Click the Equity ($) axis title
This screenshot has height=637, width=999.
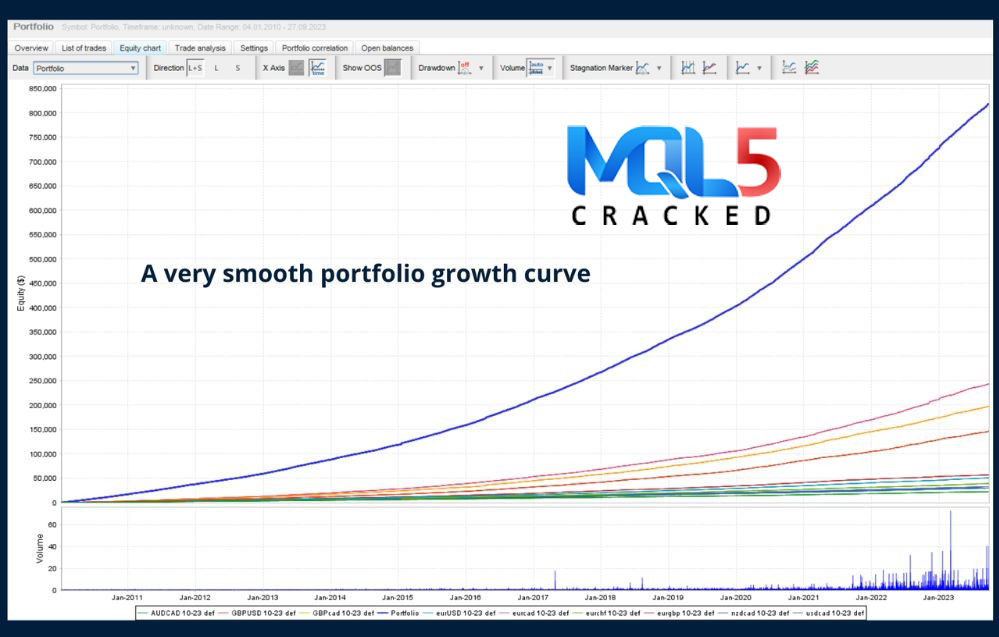tap(21, 293)
